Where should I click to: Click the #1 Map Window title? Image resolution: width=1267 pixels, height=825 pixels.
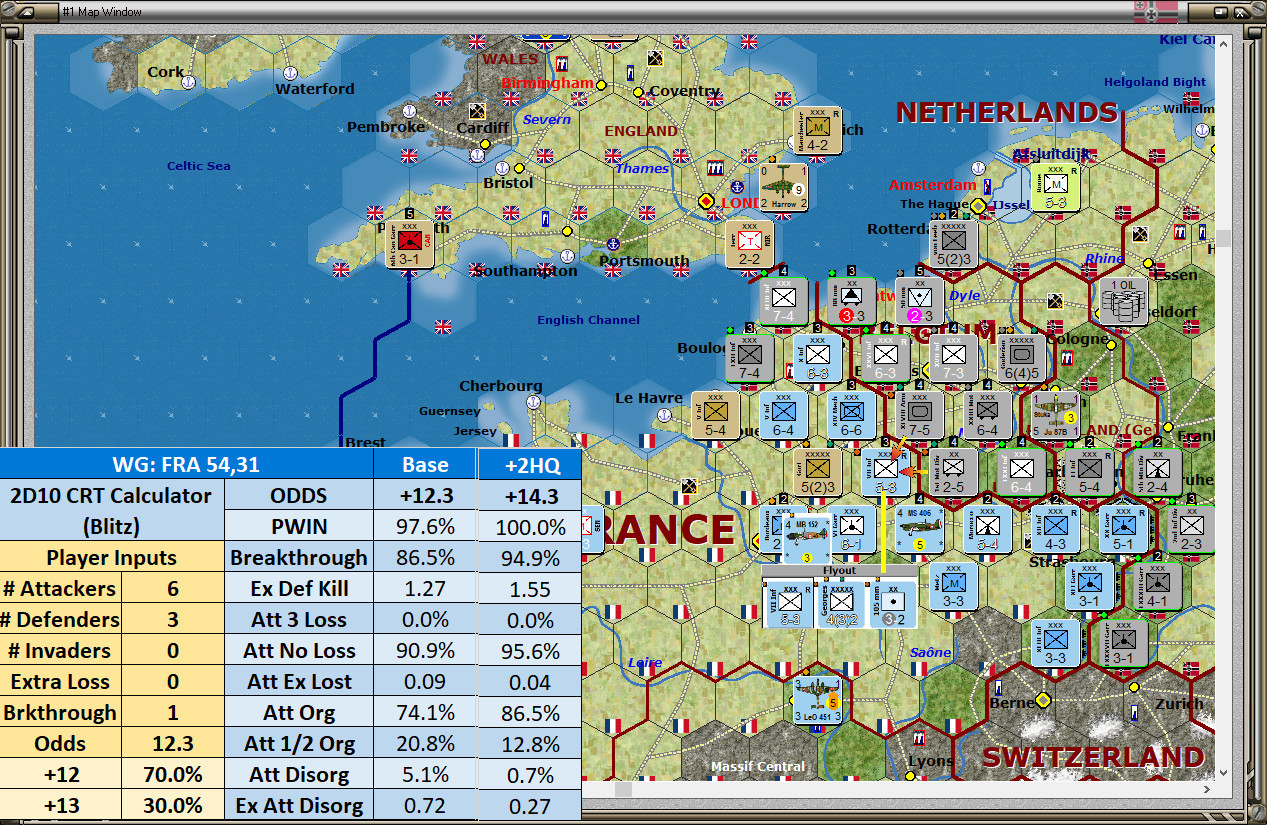click(101, 12)
